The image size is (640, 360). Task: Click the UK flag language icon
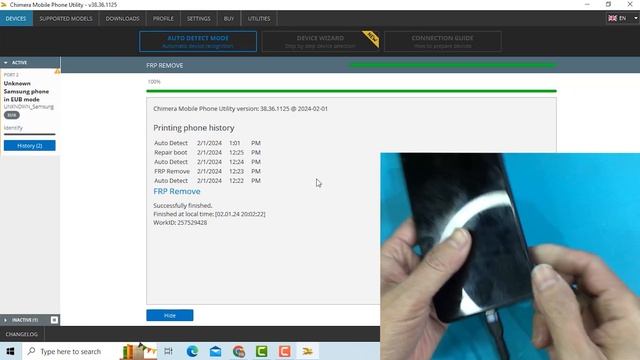612,18
